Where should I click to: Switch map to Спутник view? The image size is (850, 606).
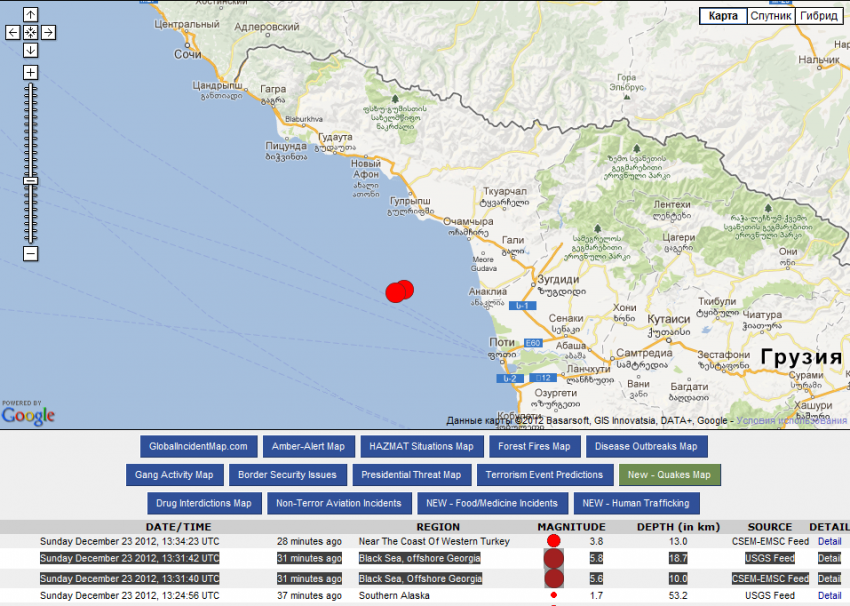(771, 16)
